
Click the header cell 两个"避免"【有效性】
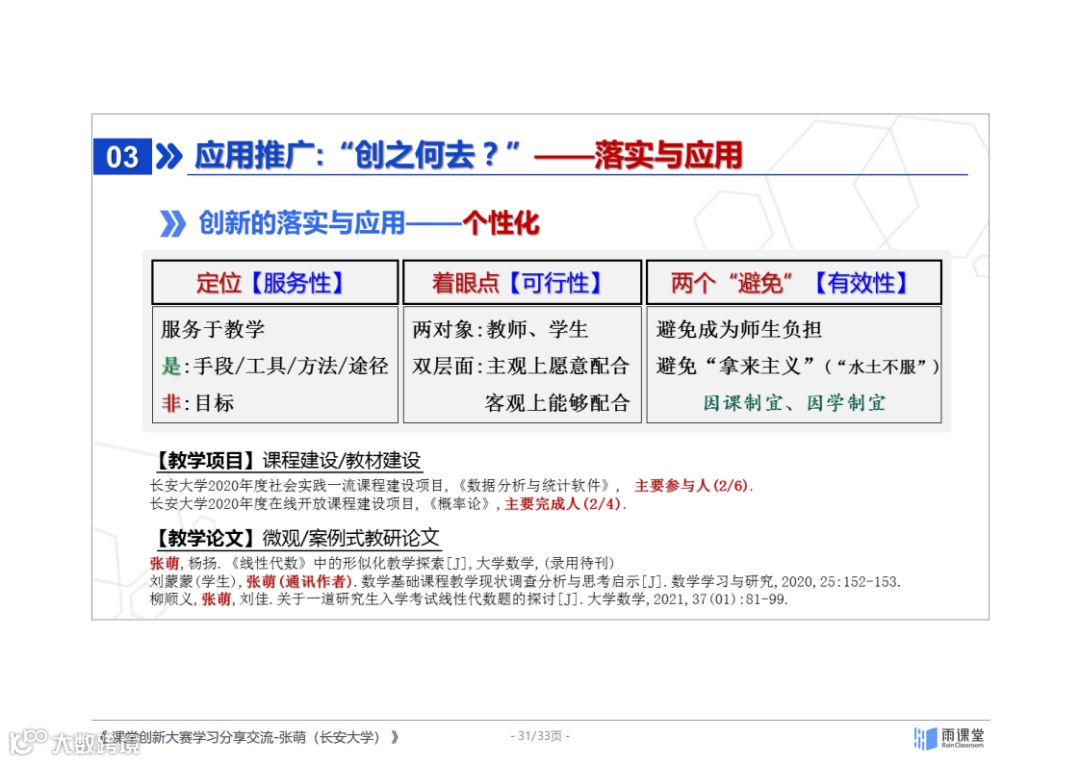tap(793, 282)
